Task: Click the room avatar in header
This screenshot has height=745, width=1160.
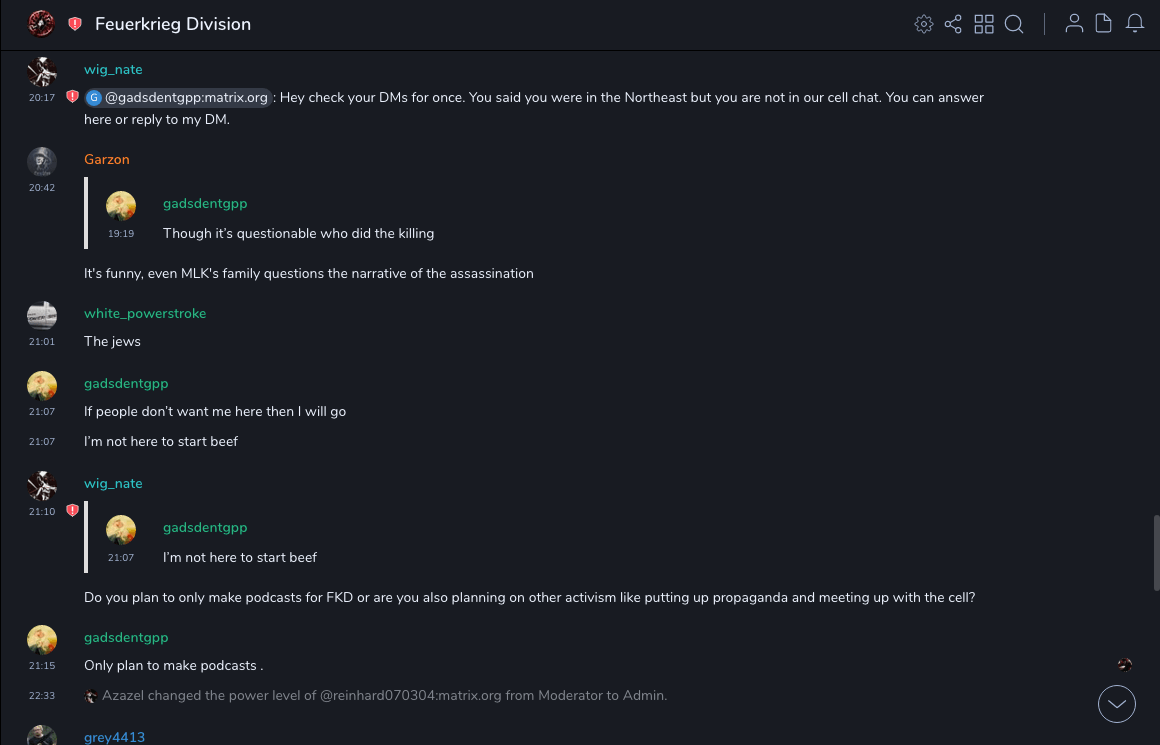Action: (41, 23)
